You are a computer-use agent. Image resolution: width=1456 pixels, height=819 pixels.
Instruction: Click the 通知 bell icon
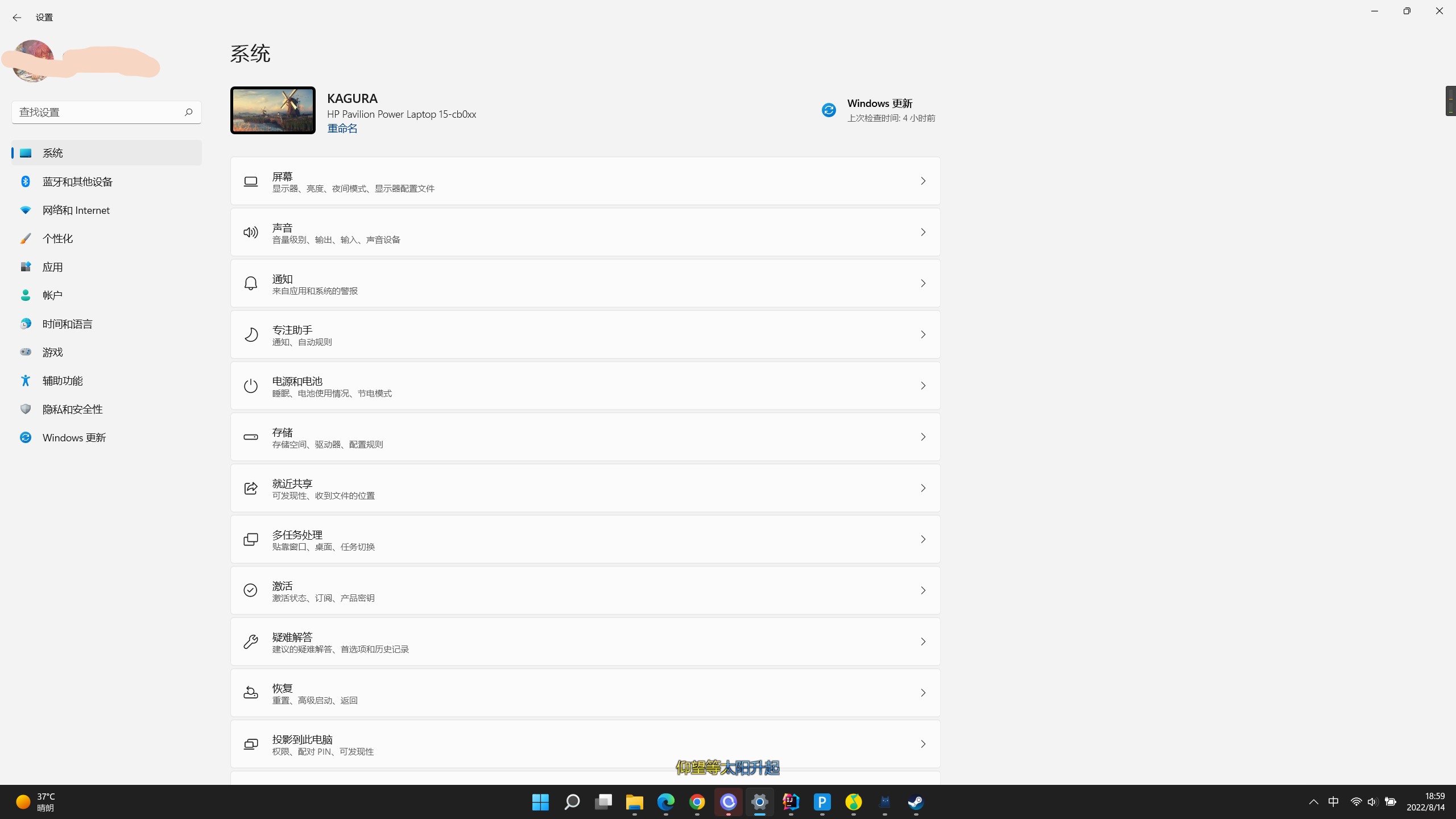coord(251,283)
